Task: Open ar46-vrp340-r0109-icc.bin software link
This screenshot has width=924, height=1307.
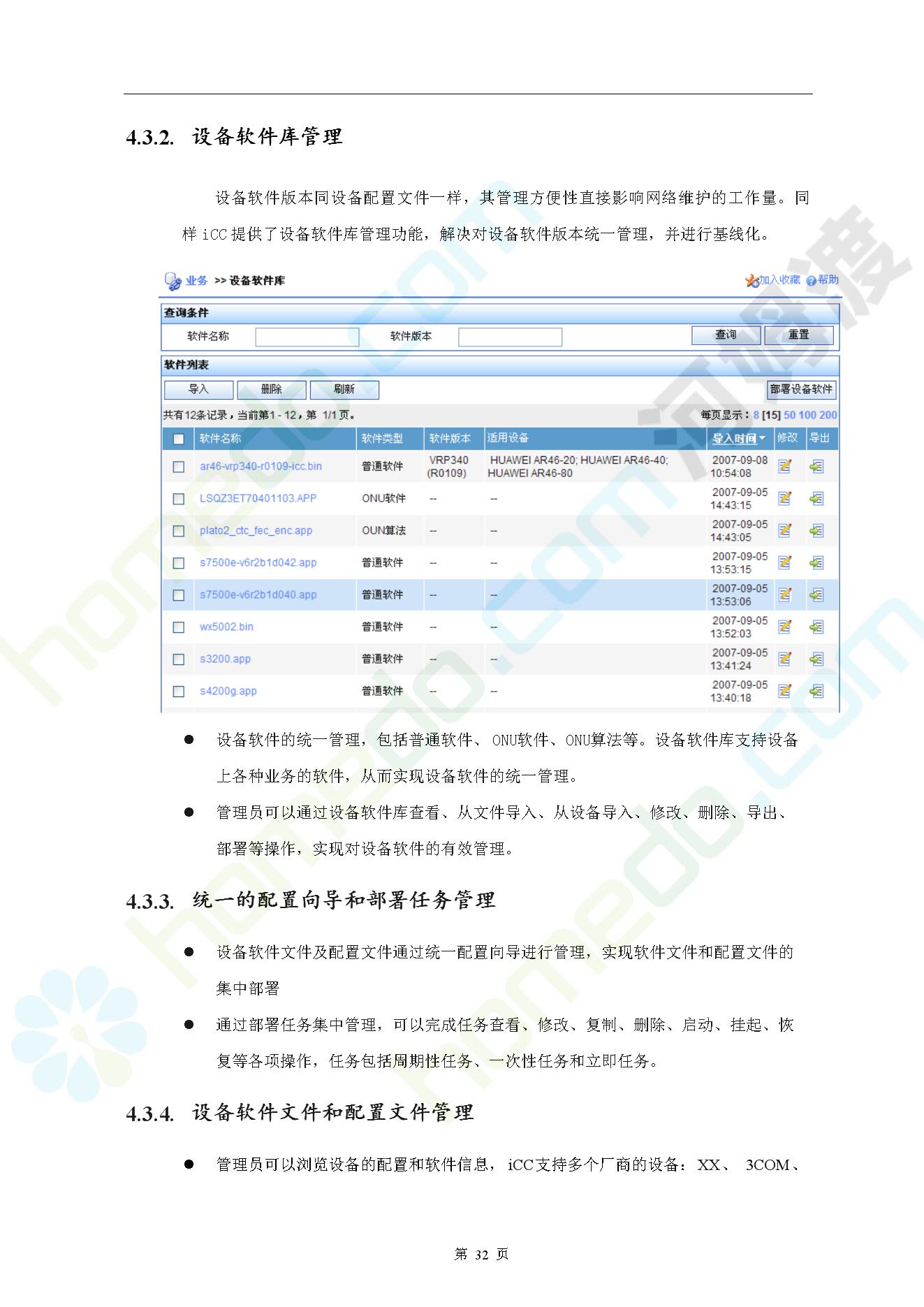Action: (261, 466)
